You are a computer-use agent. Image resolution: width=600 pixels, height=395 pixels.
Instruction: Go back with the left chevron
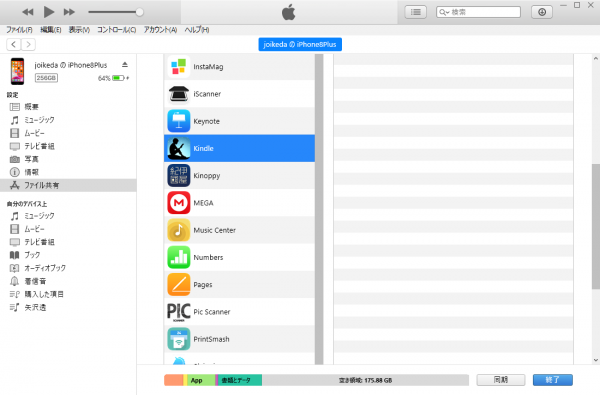[14, 44]
